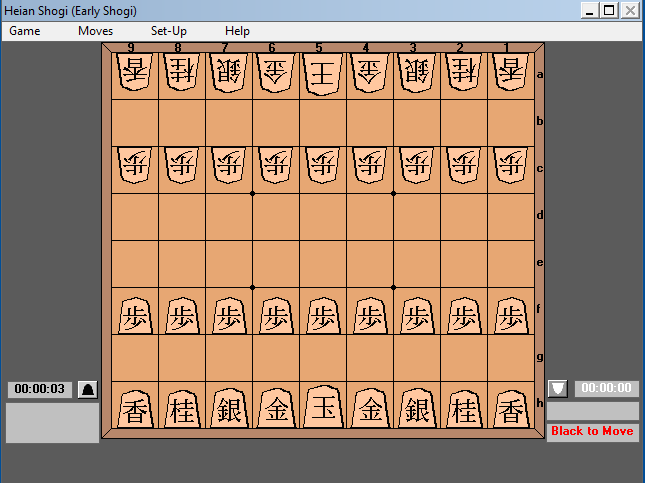
Task: Click empty square 3d on the board
Action: click(417, 217)
